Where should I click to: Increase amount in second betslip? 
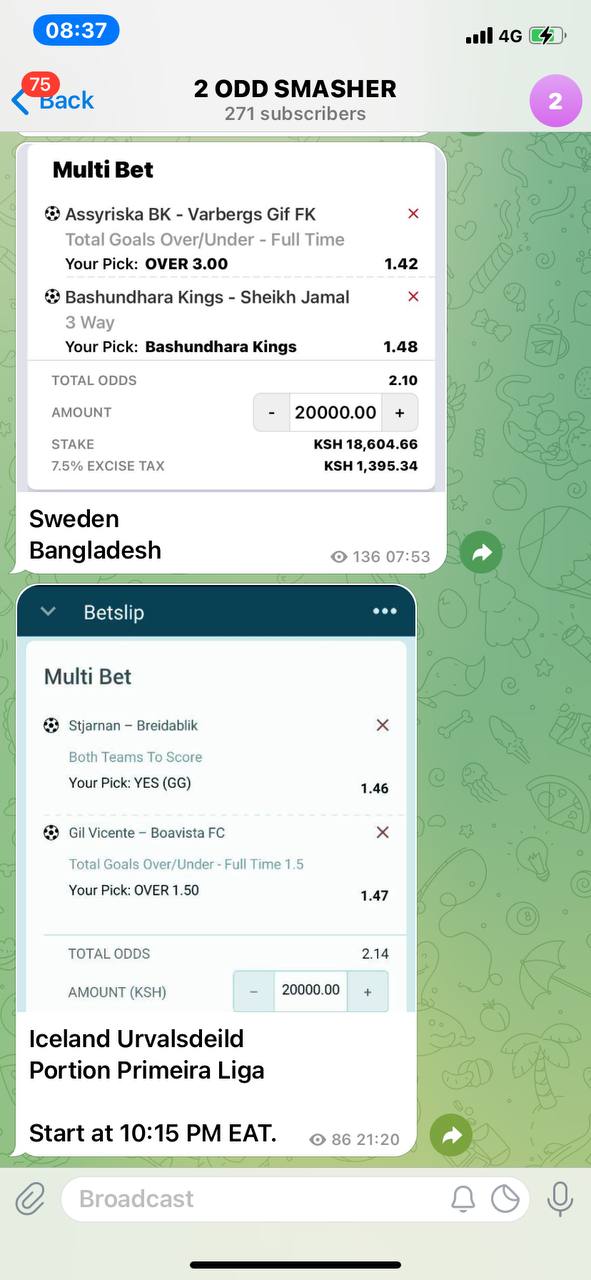[x=367, y=991]
